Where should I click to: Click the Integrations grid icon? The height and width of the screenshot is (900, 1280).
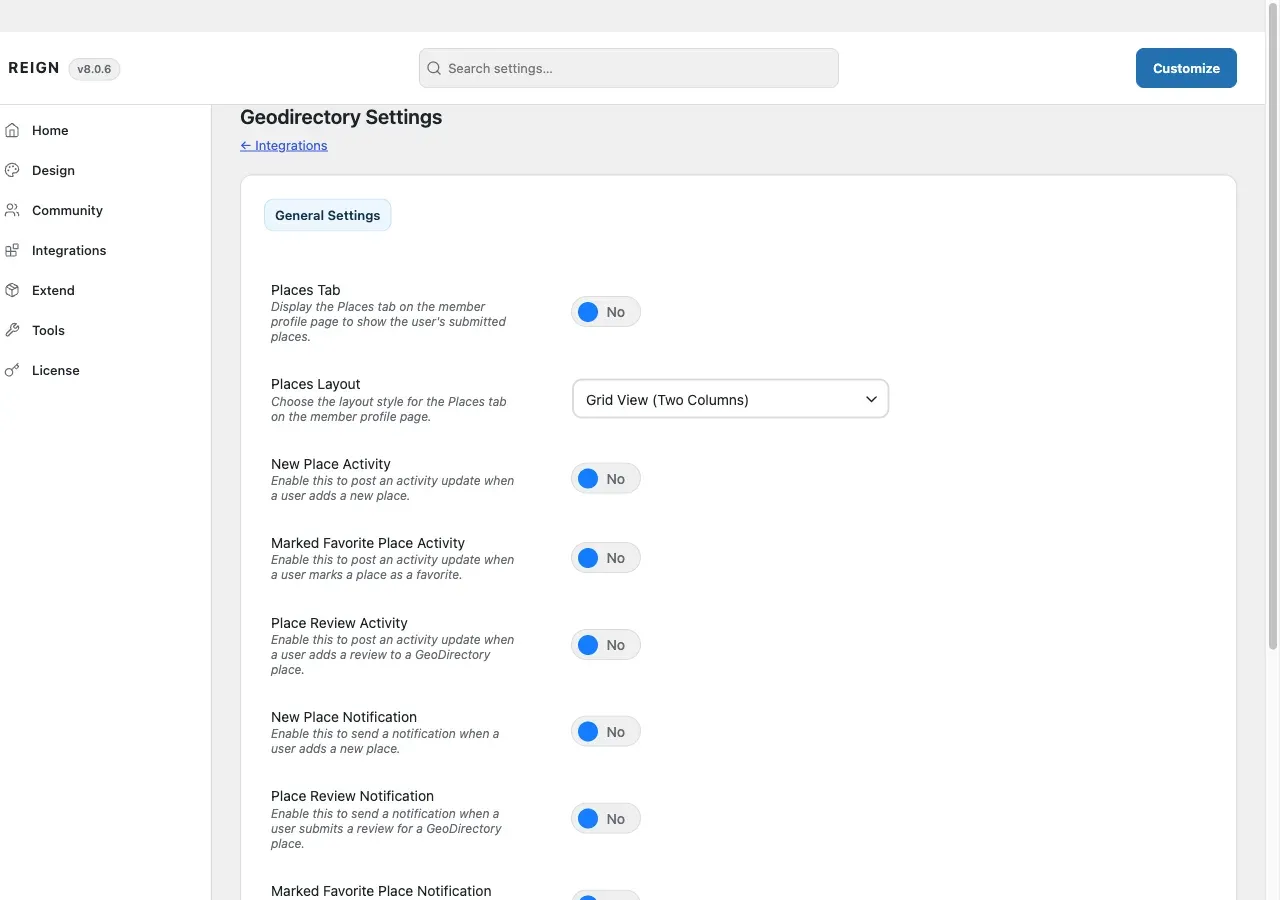(x=12, y=250)
